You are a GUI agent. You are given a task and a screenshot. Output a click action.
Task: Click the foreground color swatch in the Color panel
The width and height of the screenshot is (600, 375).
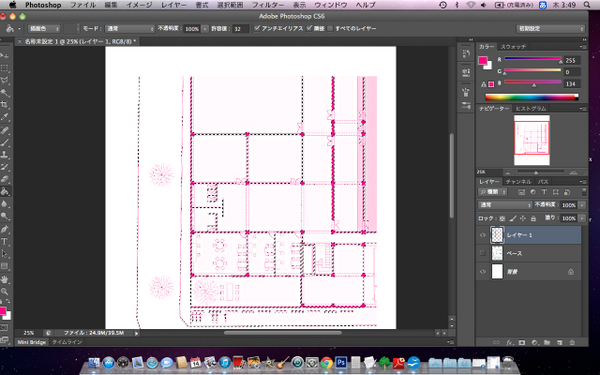coord(483,60)
